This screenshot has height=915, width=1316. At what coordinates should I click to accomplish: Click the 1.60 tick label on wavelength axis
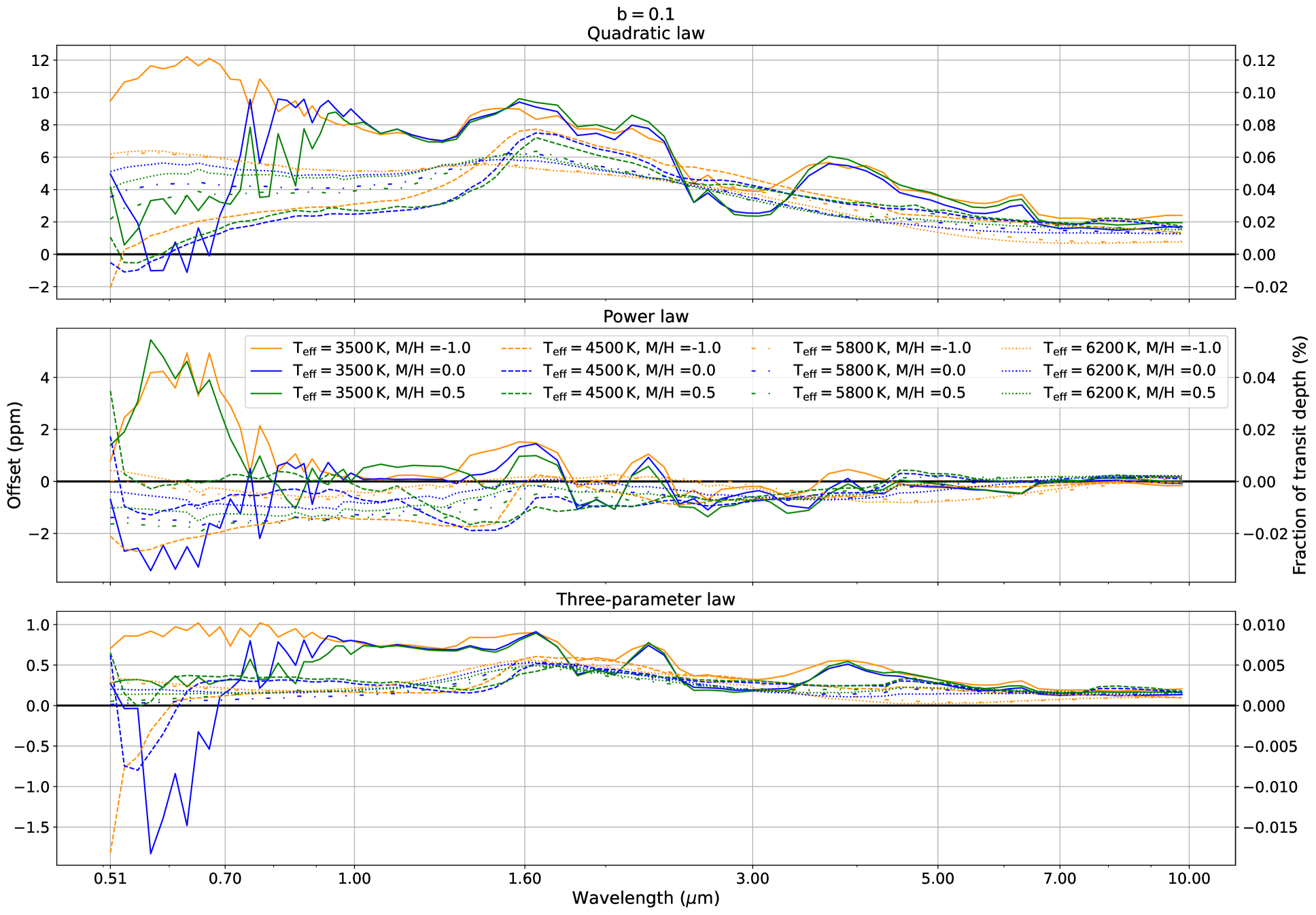(524, 878)
